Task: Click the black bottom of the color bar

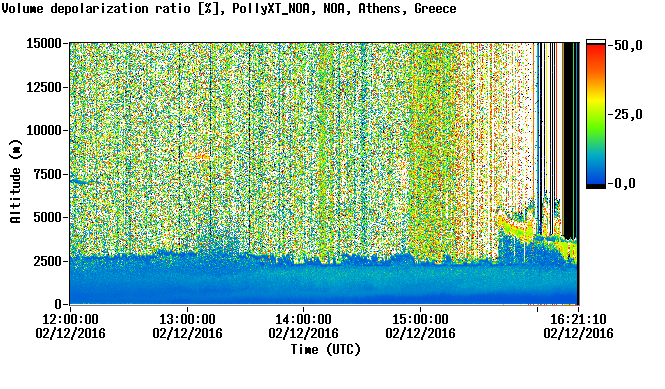Action: click(596, 186)
